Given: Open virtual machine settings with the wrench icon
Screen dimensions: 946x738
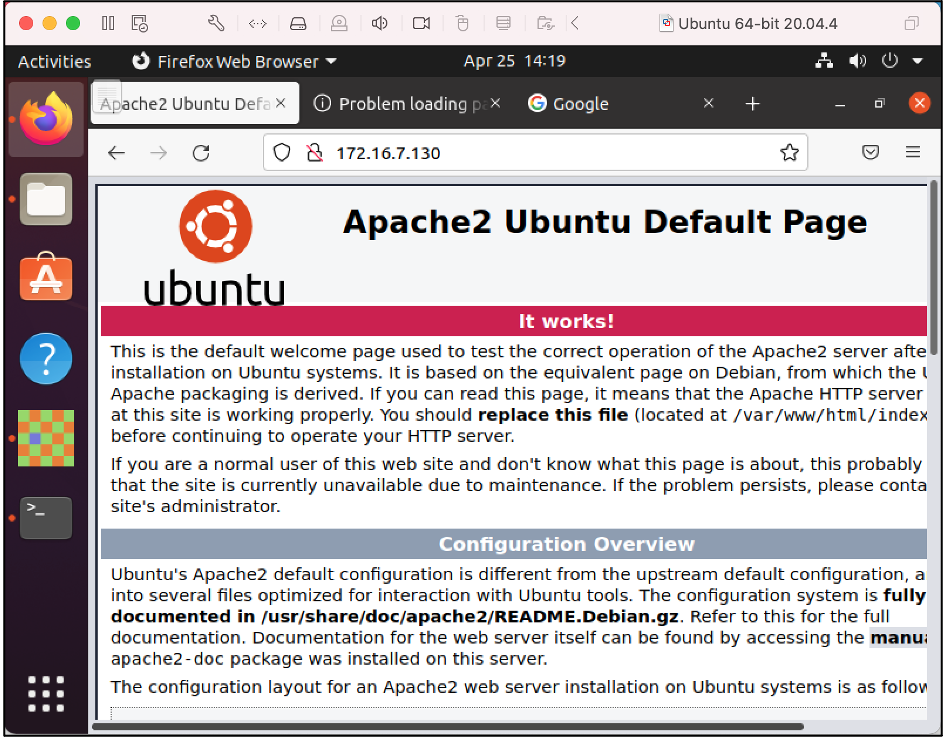Looking at the screenshot, I should (214, 22).
